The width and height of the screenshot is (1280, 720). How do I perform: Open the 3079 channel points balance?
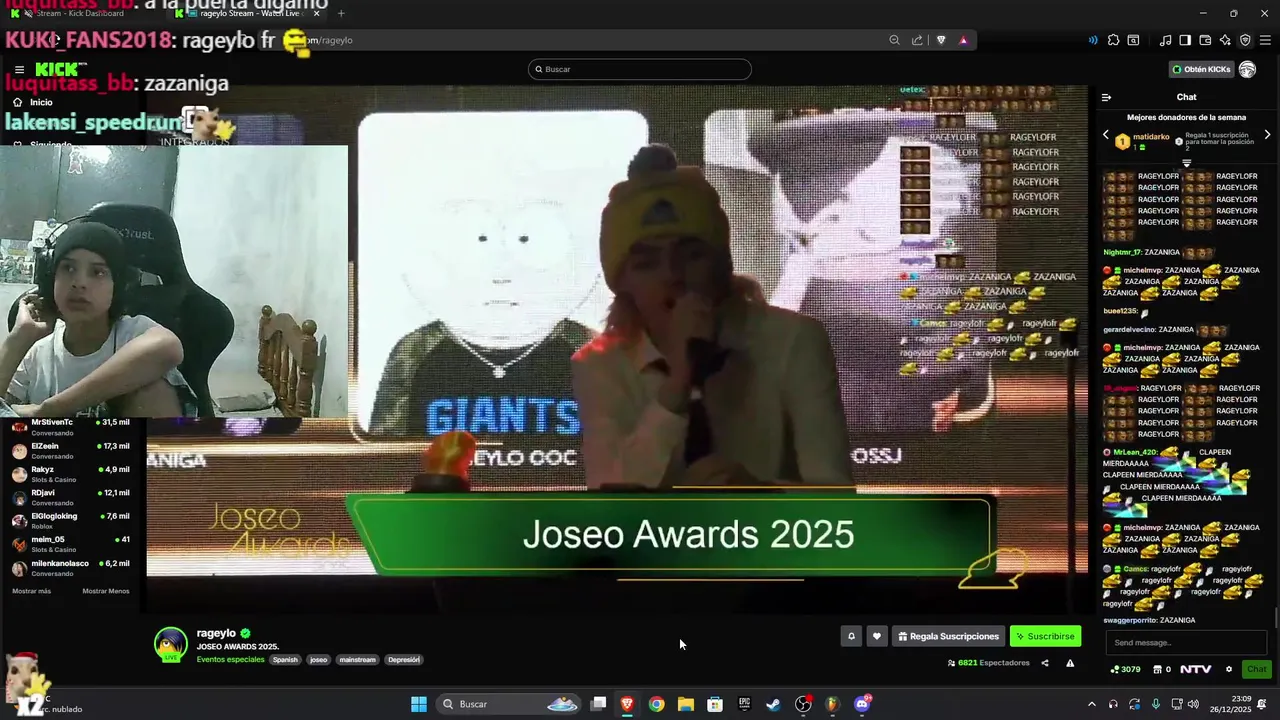(1126, 669)
